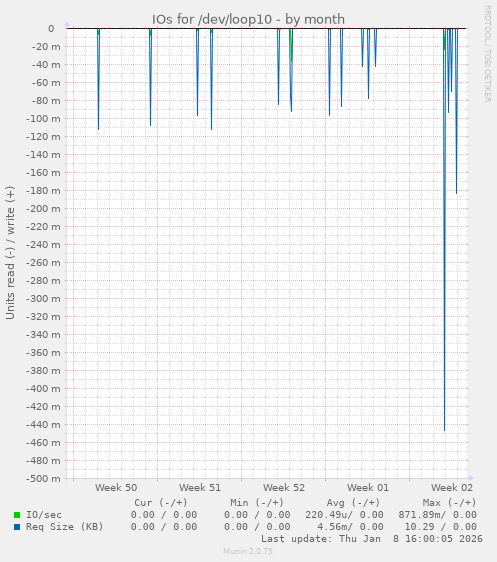497x562 pixels.
Task: Click the 'Avg (-/+)' column header
Action: [353, 503]
